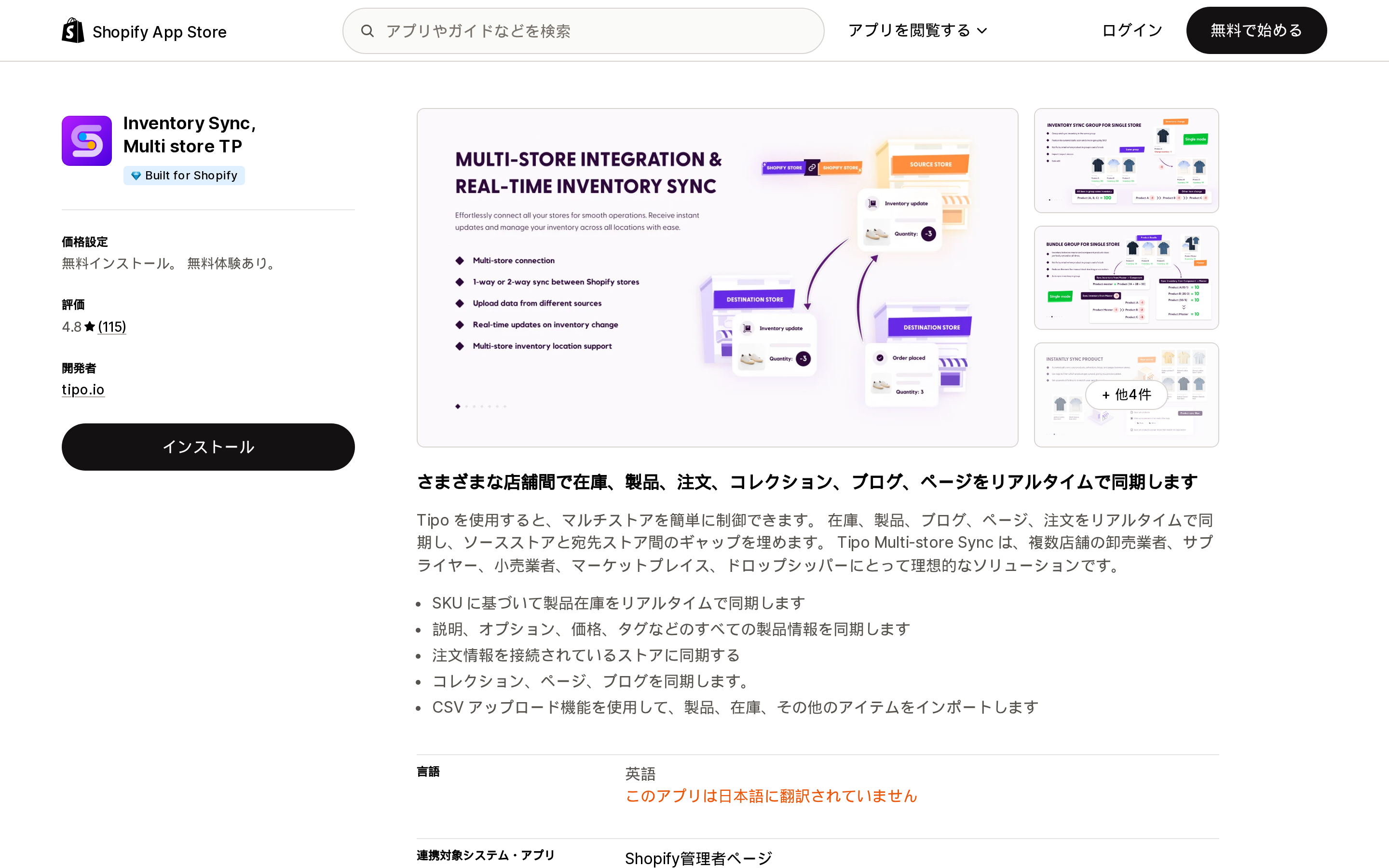Click the Built for Shopify diamond icon
1389x868 pixels.
click(x=136, y=176)
